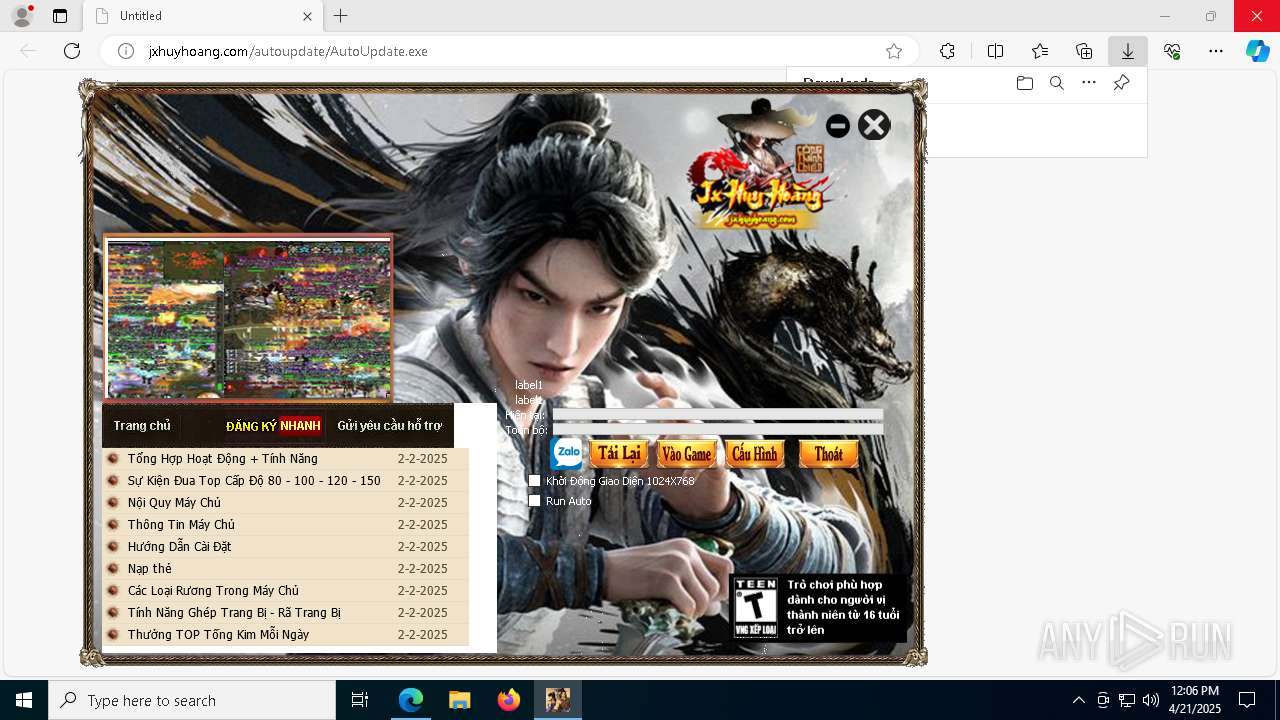Click the browser back arrow

pyautogui.click(x=28, y=51)
